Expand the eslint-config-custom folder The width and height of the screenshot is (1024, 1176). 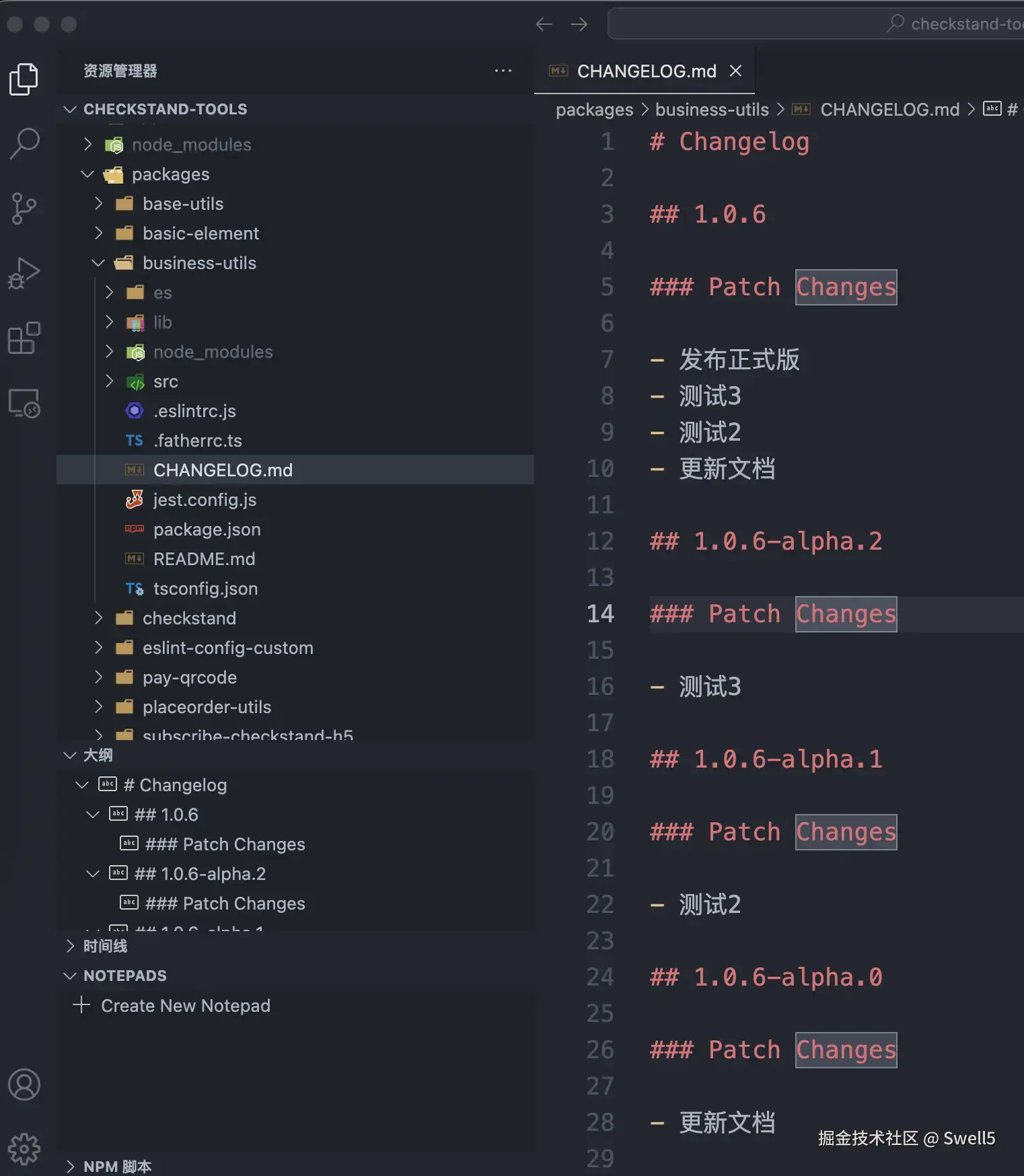[98, 647]
